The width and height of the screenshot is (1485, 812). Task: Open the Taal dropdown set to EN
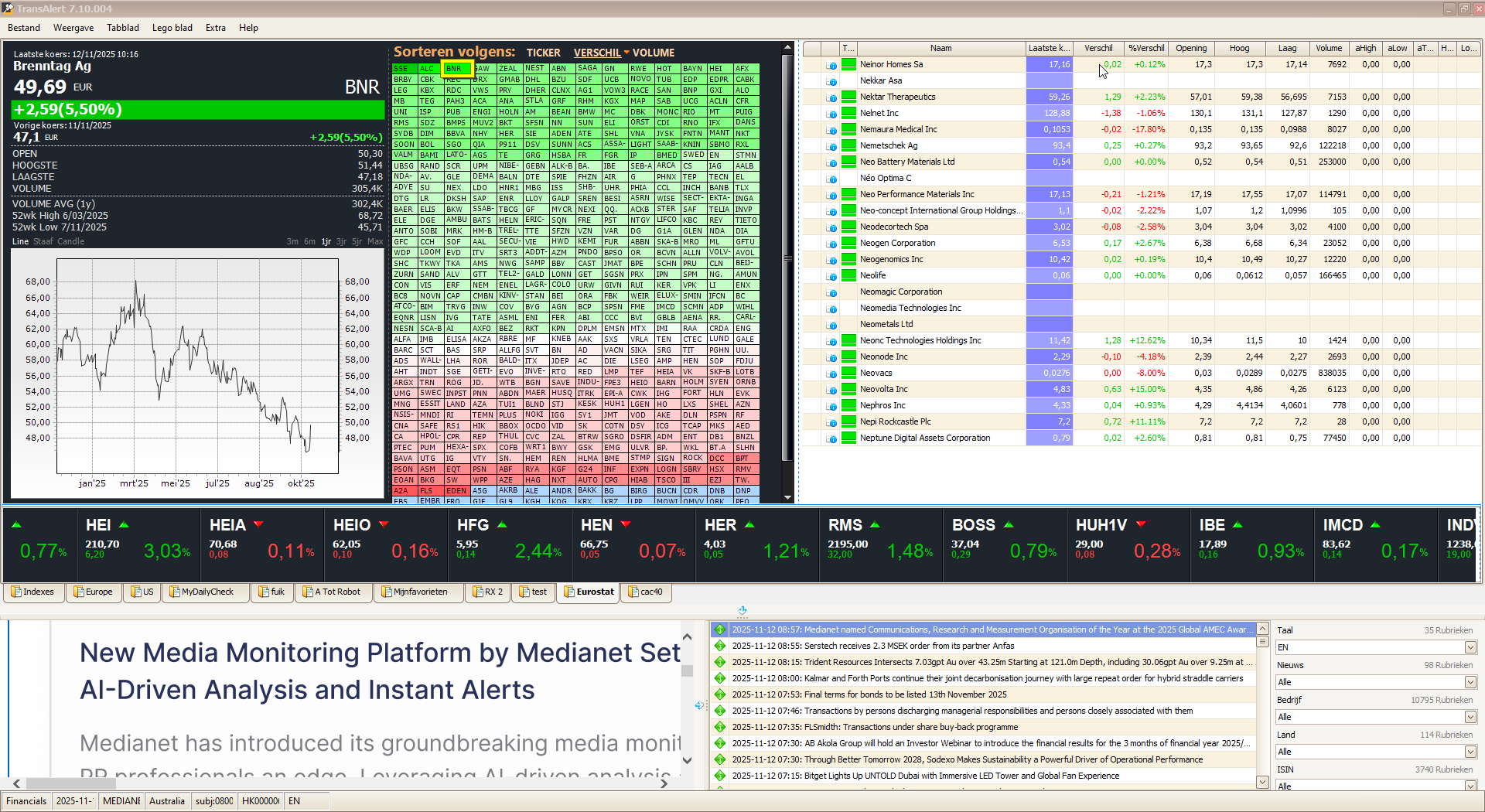point(1376,647)
